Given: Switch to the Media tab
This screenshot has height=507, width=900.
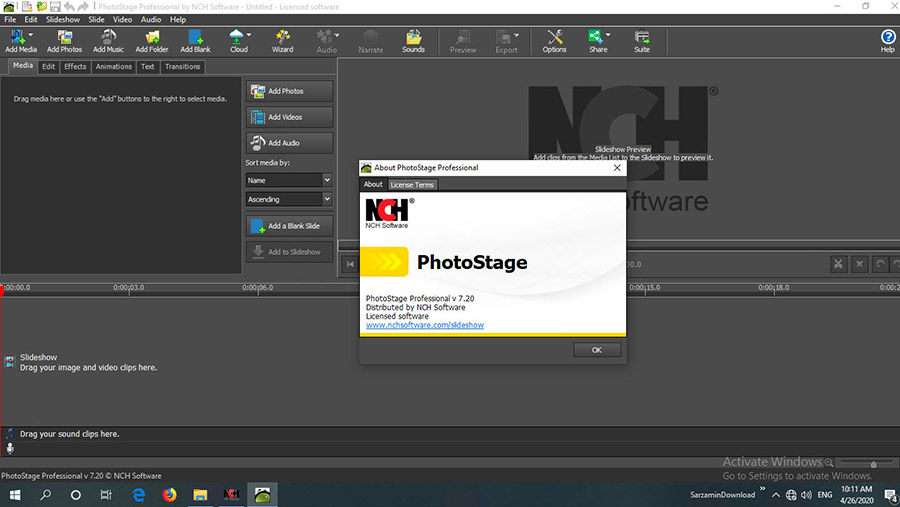Looking at the screenshot, I should point(23,66).
